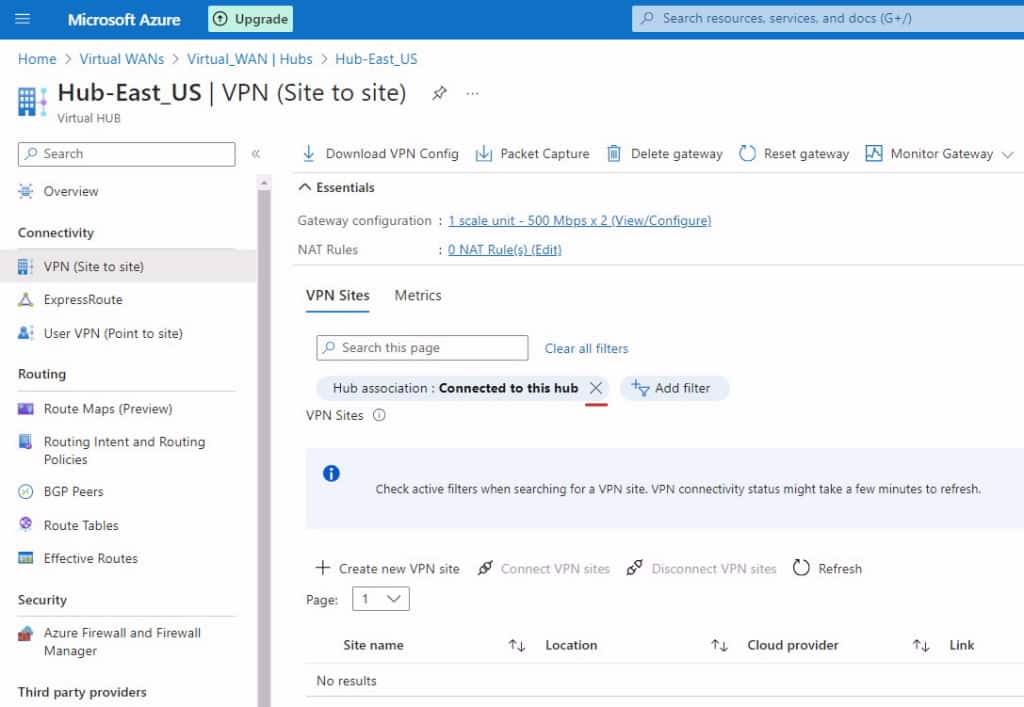Open the Page number dropdown
The width and height of the screenshot is (1024, 707).
[381, 598]
